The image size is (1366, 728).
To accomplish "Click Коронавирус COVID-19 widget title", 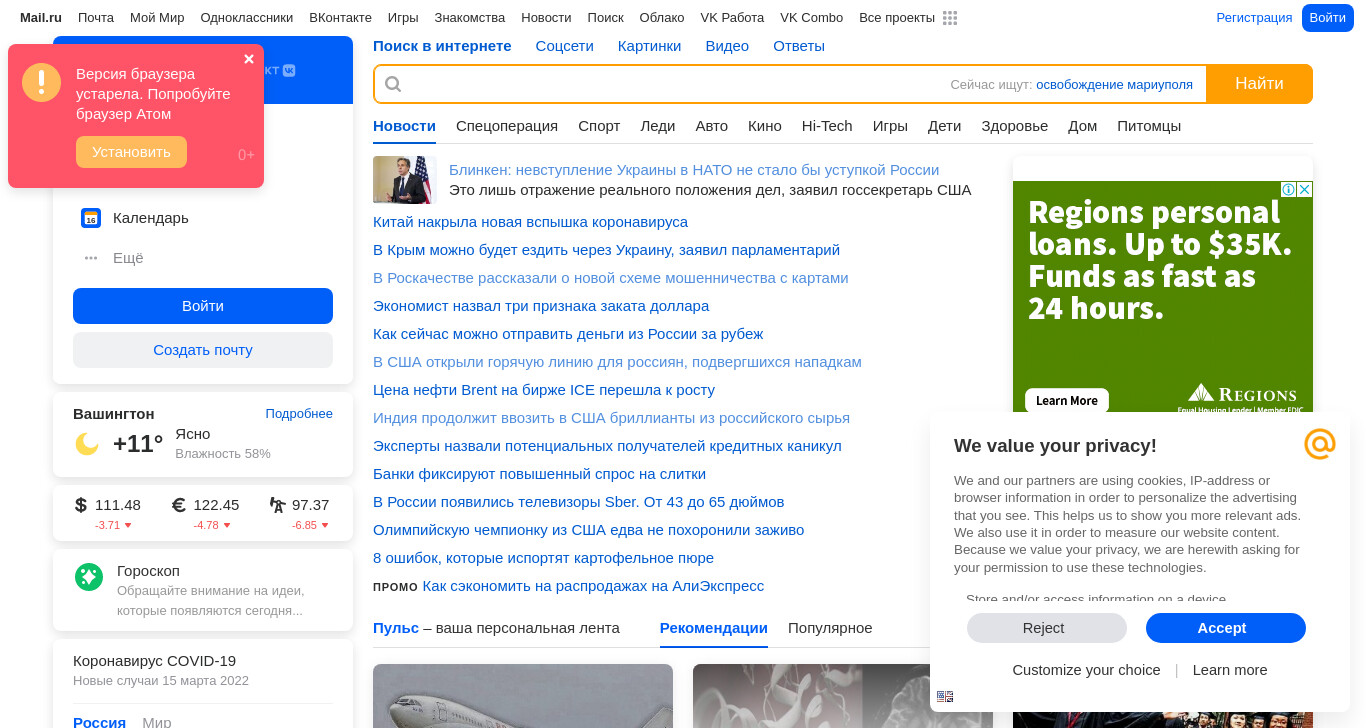I will [x=155, y=661].
